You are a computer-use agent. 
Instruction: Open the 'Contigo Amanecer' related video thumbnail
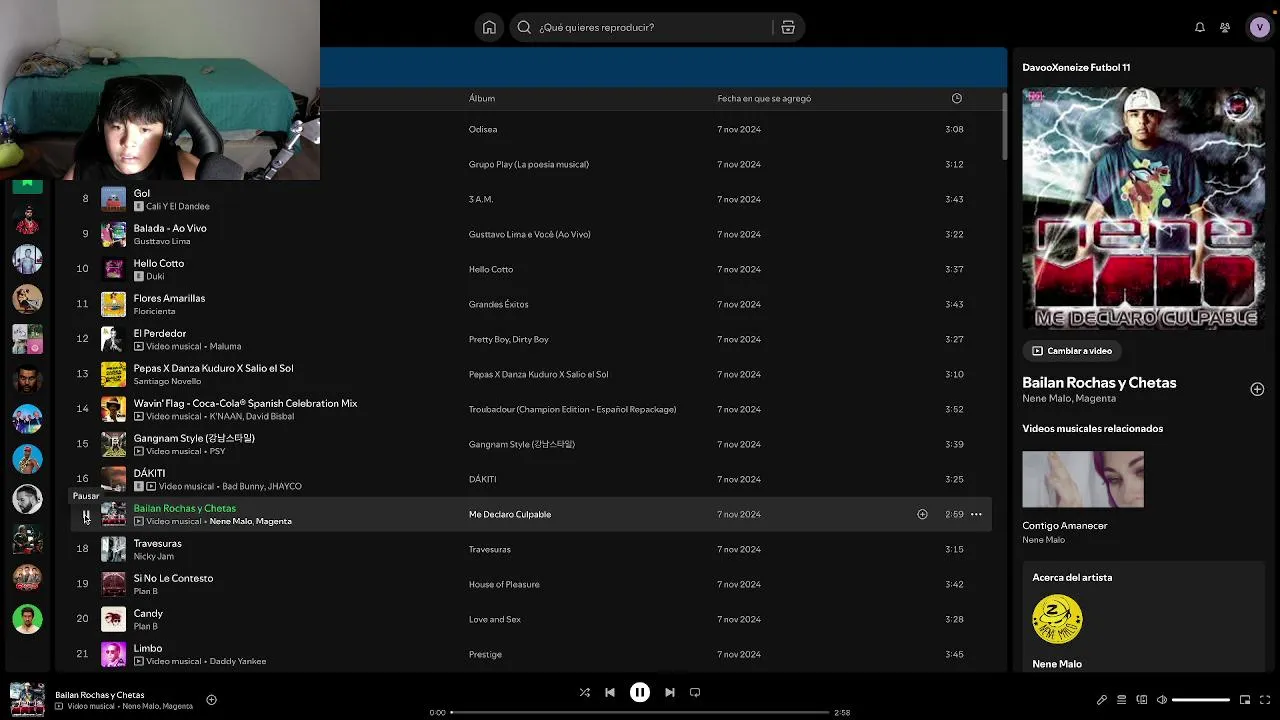coord(1083,479)
